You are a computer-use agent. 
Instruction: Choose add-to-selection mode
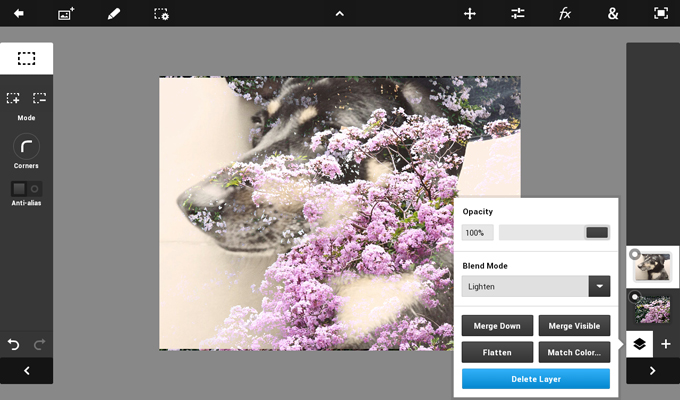tap(13, 98)
